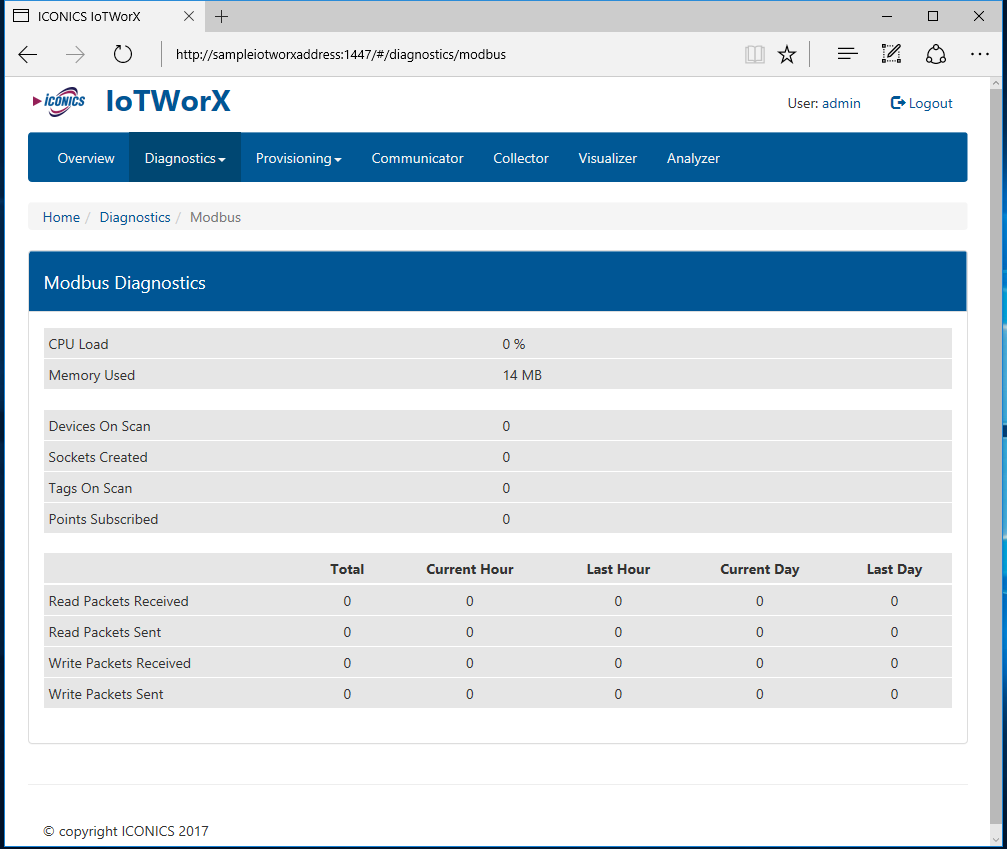Select the ICONICS IoTWorX tab title
This screenshot has height=849, width=1007.
(x=89, y=17)
